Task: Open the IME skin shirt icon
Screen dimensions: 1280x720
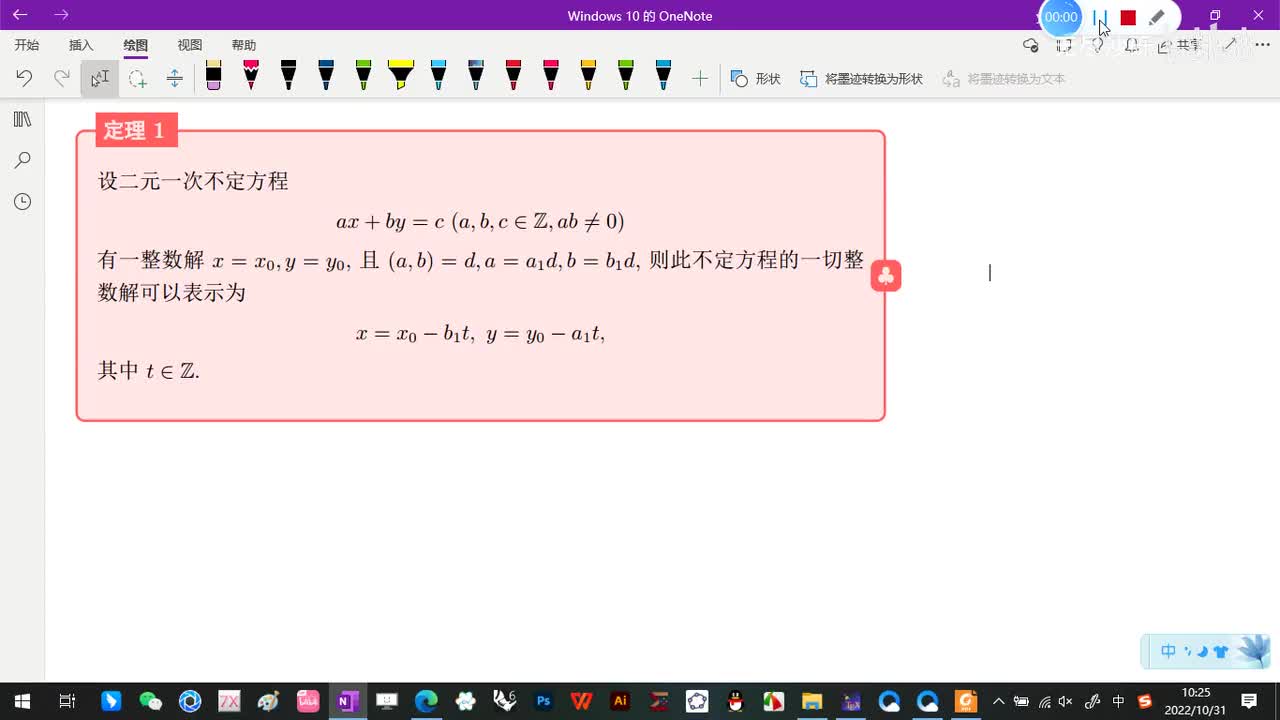Action: pyautogui.click(x=1220, y=651)
